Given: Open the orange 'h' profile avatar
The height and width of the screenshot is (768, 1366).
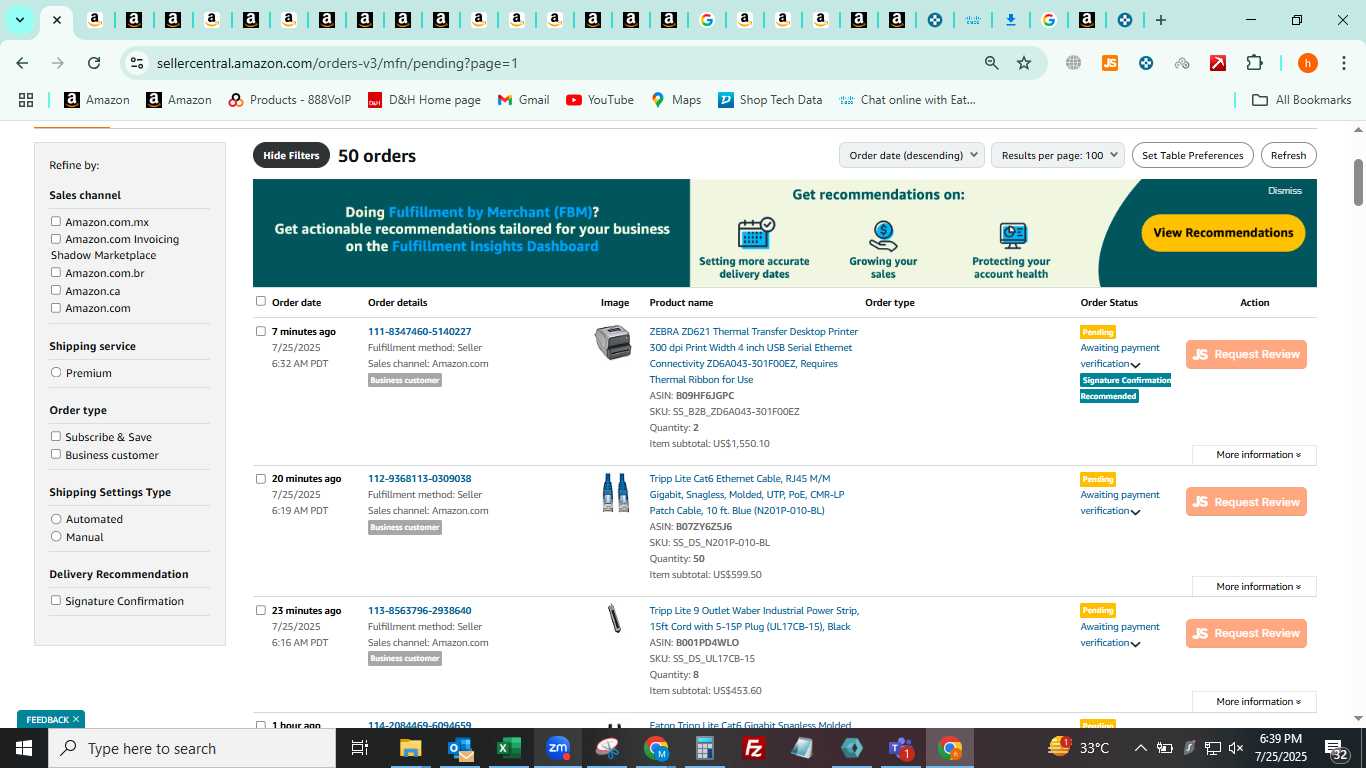Looking at the screenshot, I should (x=1307, y=63).
